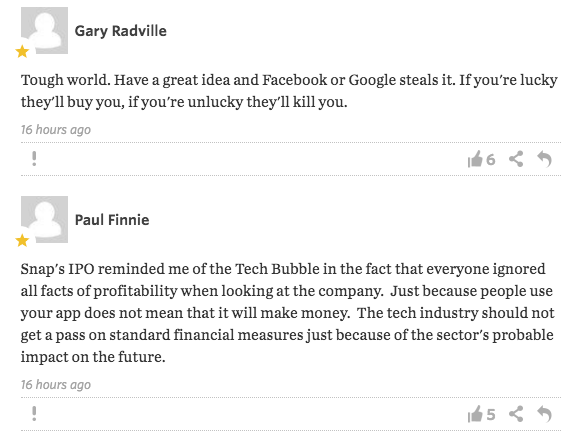
Task: Report Gary Radville's comment with exclamation icon
Action: [34, 159]
